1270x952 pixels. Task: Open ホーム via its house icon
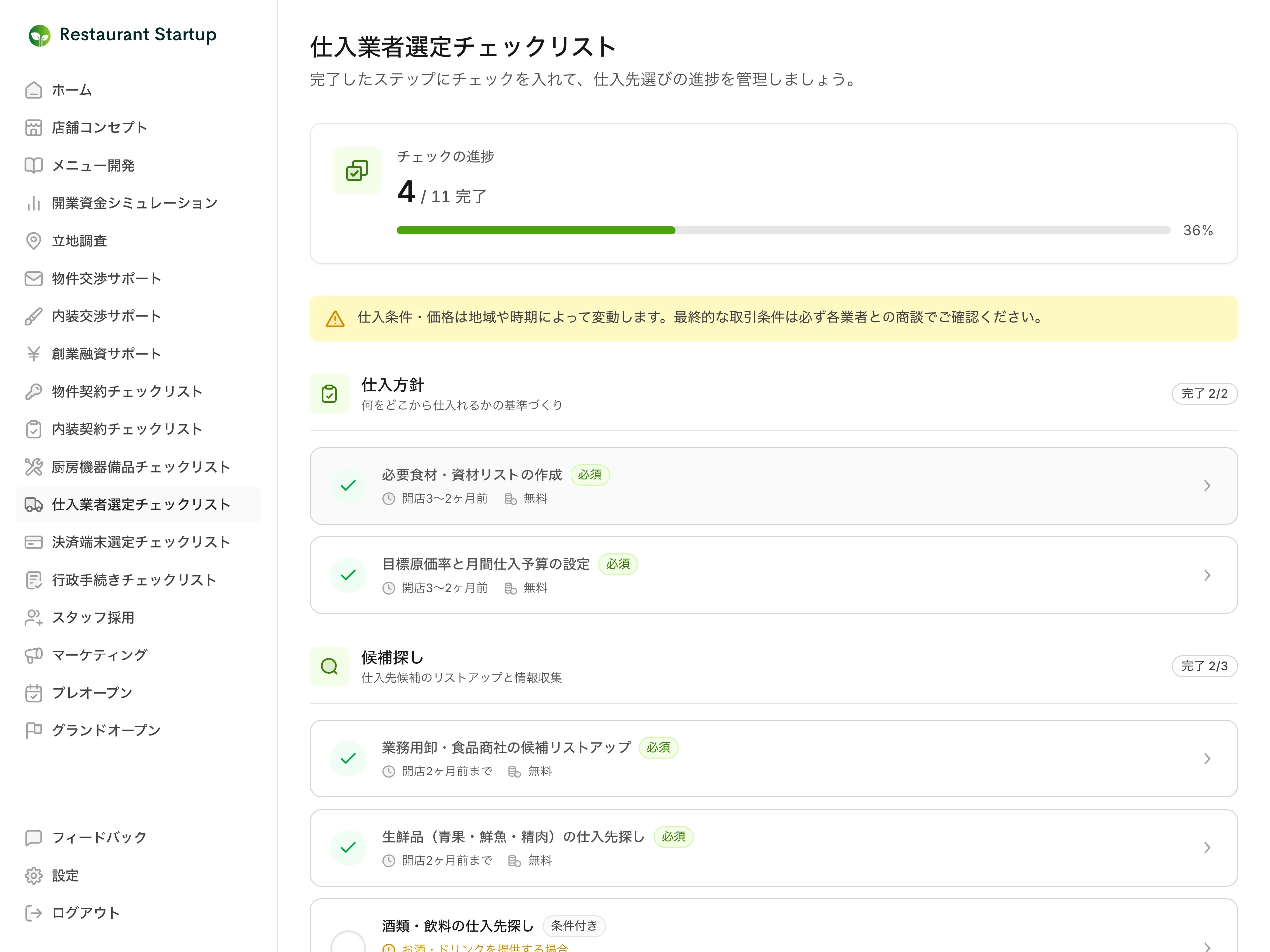34,90
